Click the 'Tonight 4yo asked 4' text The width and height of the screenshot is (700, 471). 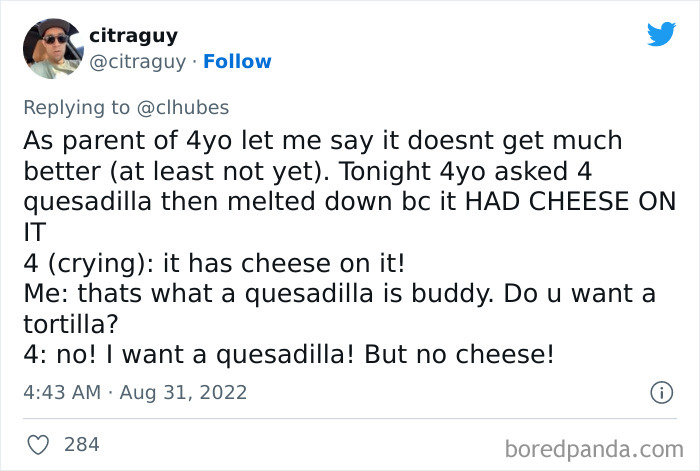click(465, 171)
